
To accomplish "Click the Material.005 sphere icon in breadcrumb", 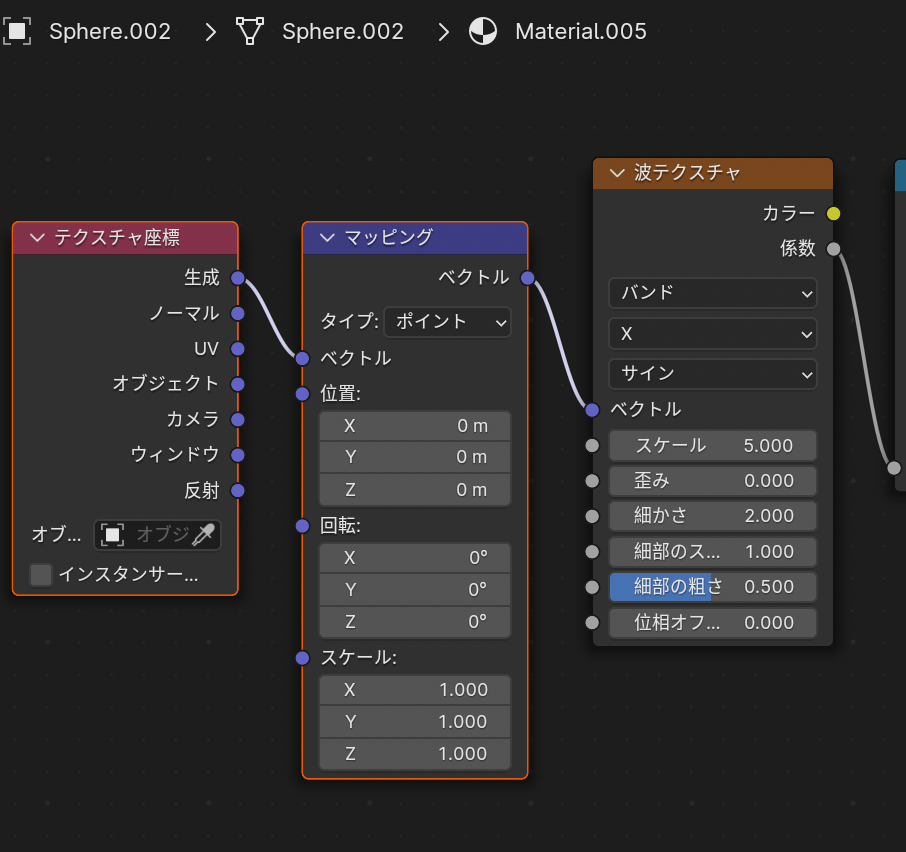I will point(482,31).
